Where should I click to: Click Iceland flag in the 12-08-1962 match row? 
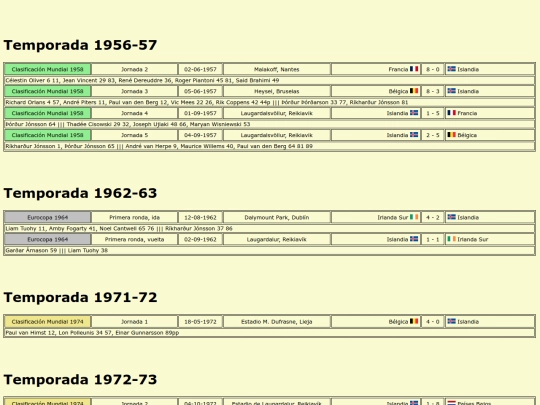(451, 217)
